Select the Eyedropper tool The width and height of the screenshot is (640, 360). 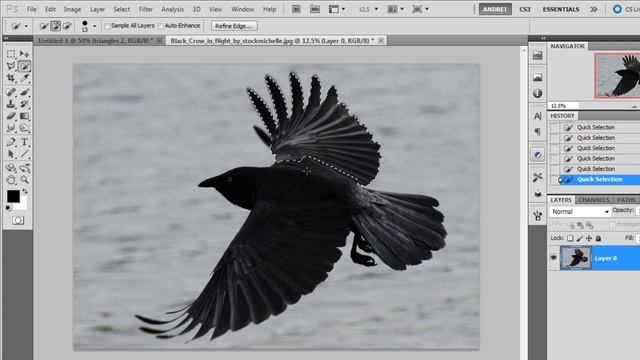click(24, 78)
